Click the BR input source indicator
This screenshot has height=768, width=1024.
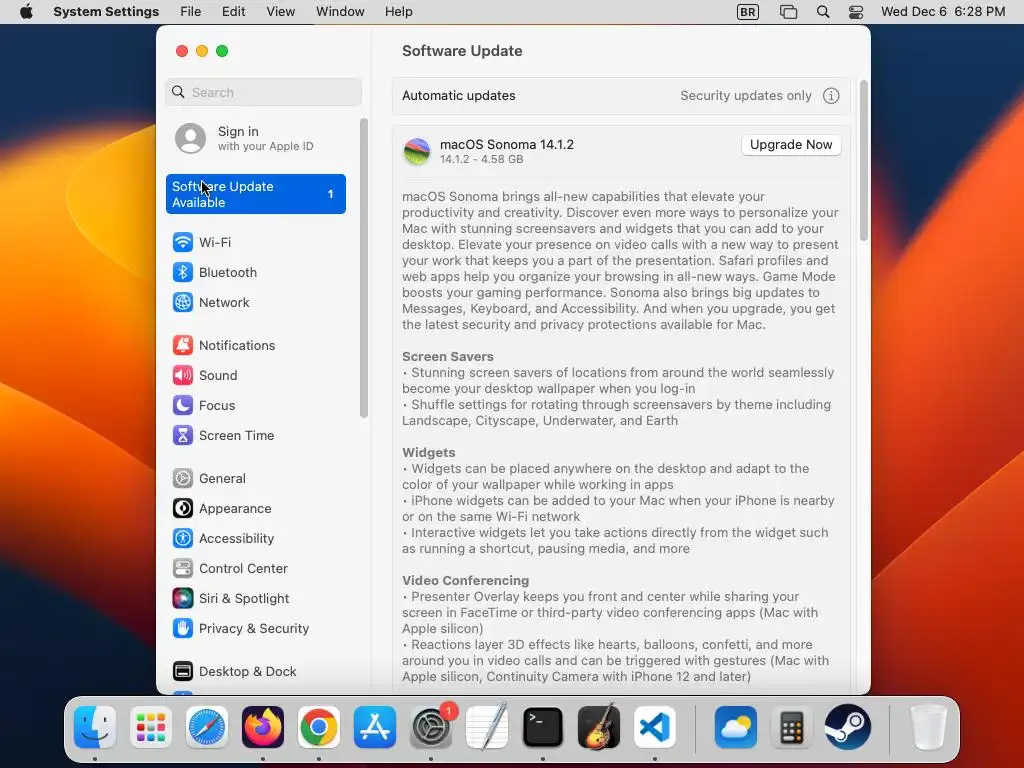pos(748,12)
